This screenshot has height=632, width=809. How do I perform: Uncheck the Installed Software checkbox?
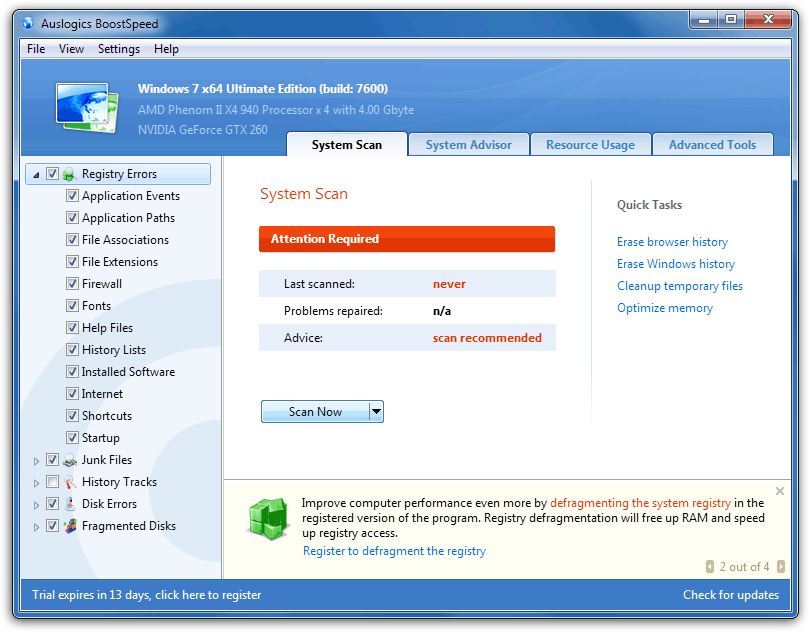(72, 372)
